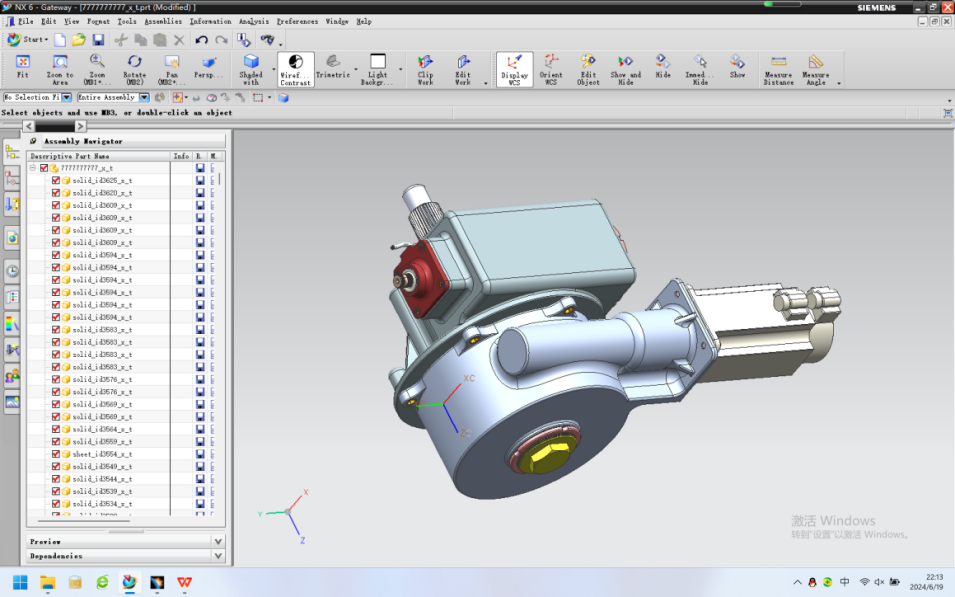Uncheck the root 7777777777_x_t assembly checkbox
The width and height of the screenshot is (955, 597).
click(44, 168)
